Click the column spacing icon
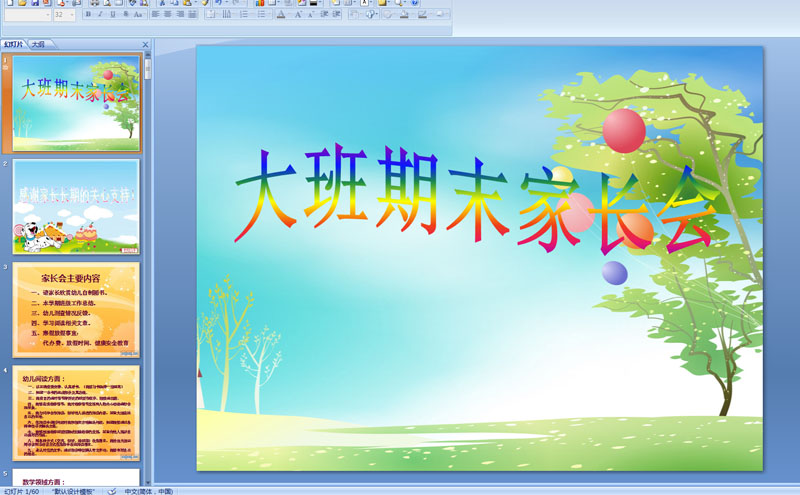Image resolution: width=800 pixels, height=495 pixels. click(226, 14)
